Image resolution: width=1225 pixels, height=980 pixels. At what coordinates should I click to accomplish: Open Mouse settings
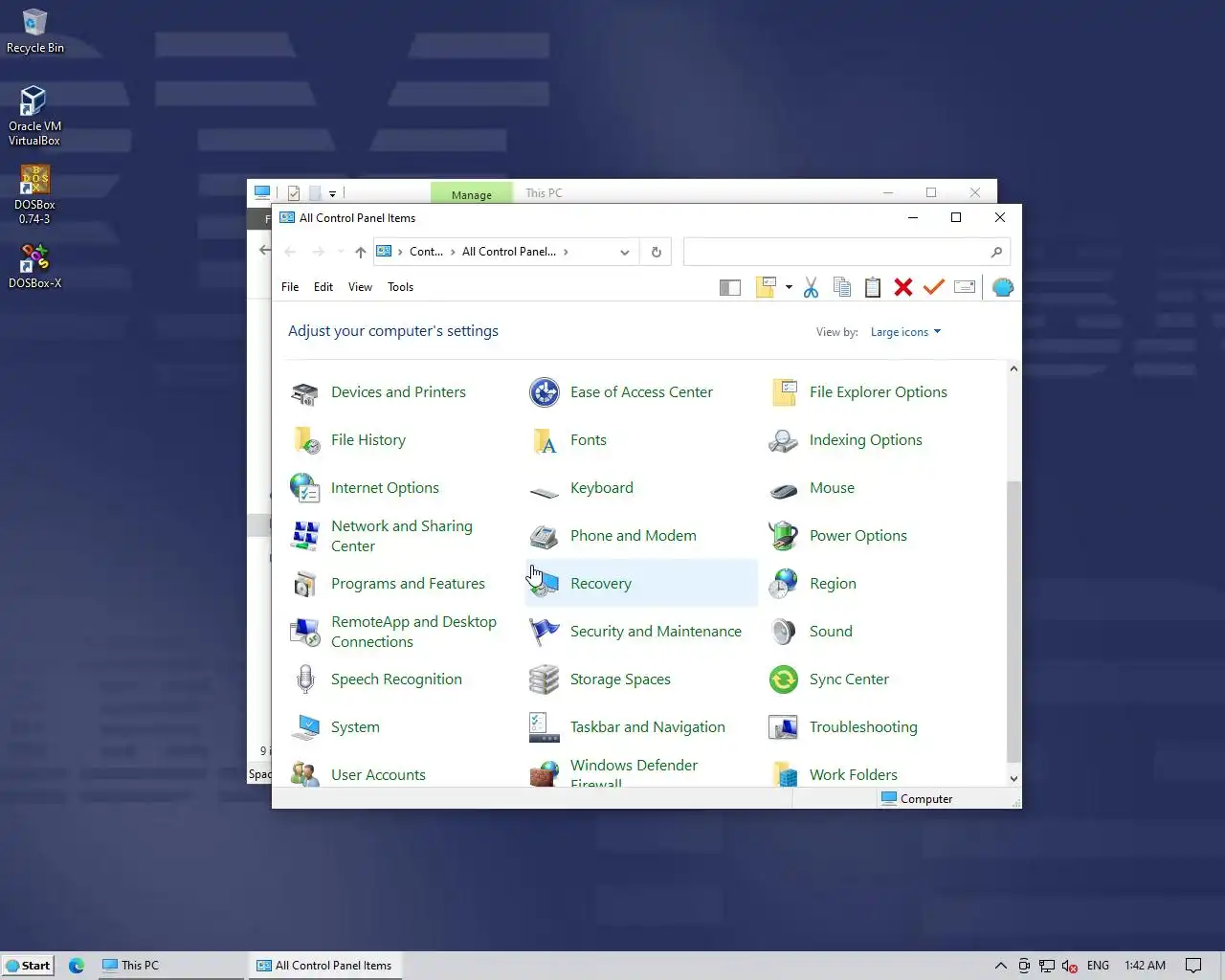pyautogui.click(x=812, y=488)
